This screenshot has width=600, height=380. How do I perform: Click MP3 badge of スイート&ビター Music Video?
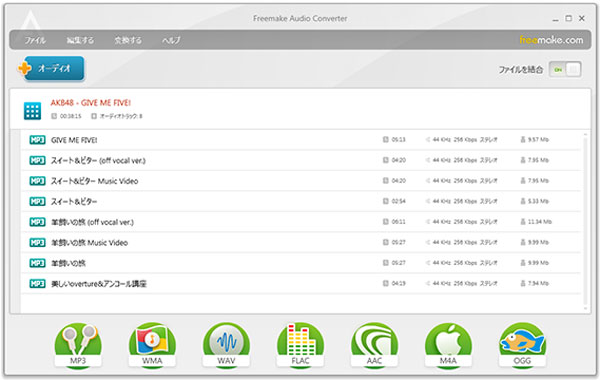(x=38, y=181)
